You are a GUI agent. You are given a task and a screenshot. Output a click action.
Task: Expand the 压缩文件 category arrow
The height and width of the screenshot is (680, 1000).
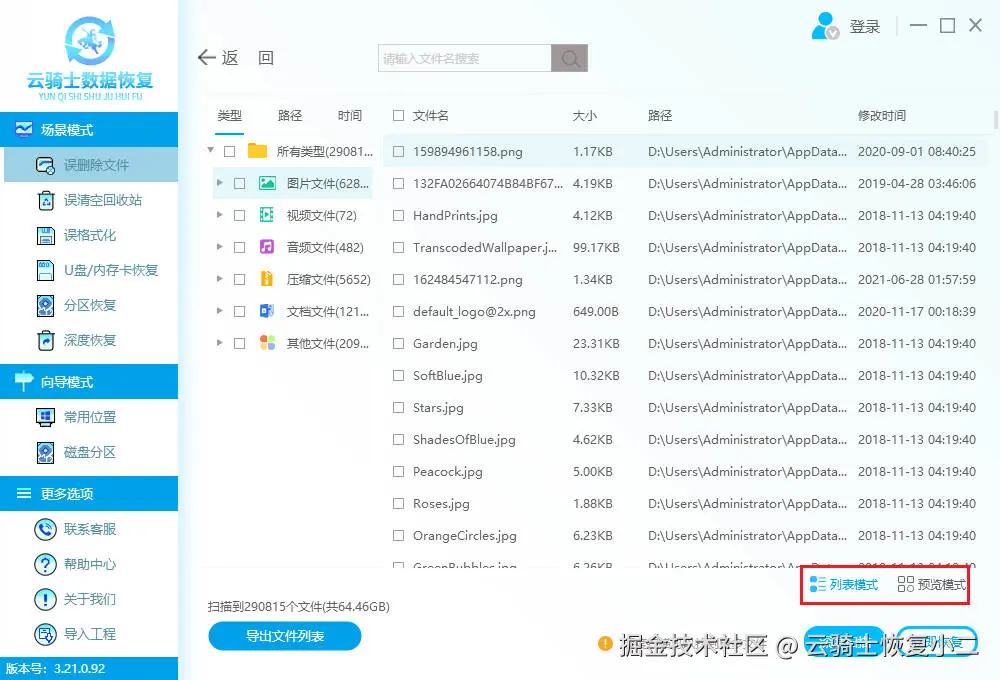[219, 279]
